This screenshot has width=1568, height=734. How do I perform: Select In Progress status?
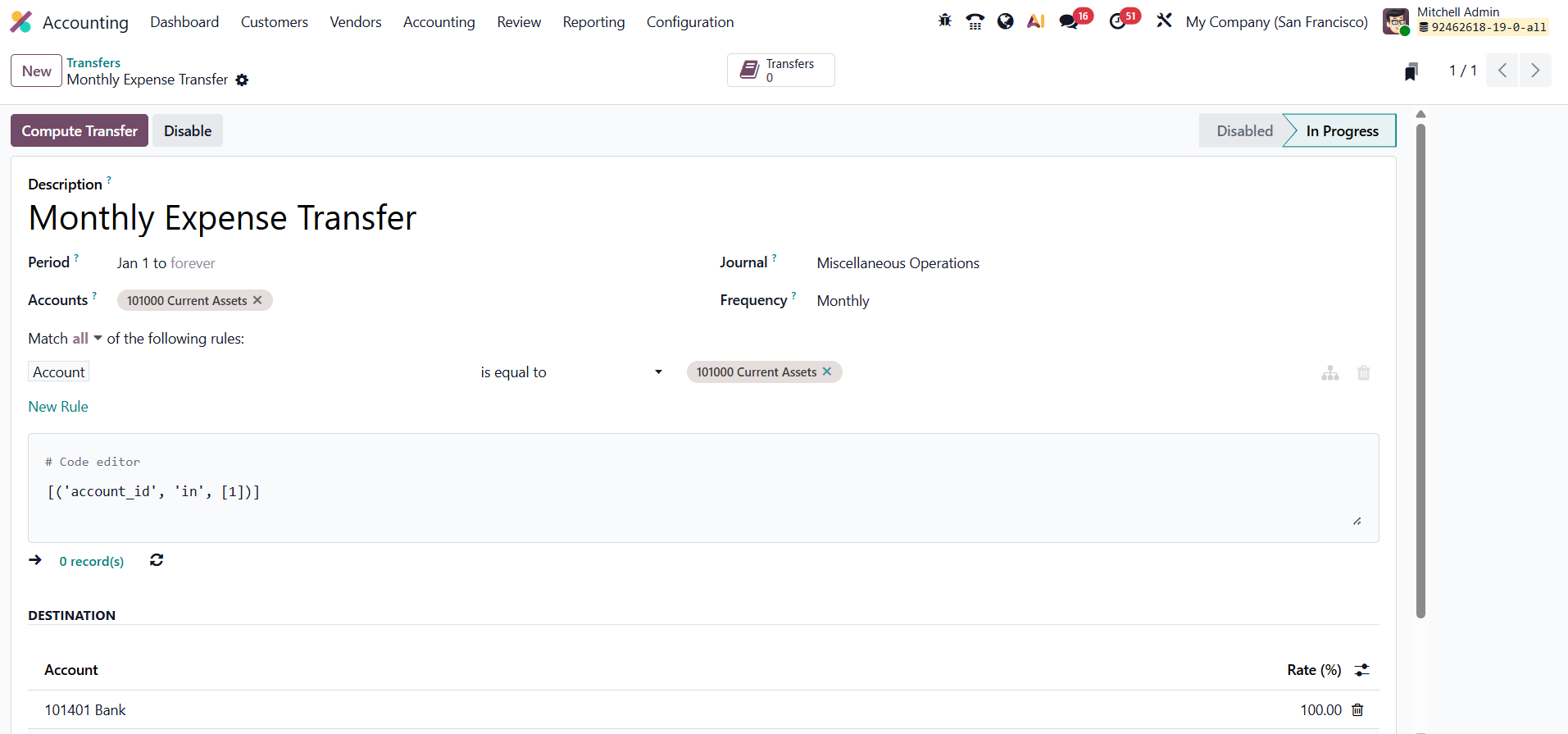1342,131
